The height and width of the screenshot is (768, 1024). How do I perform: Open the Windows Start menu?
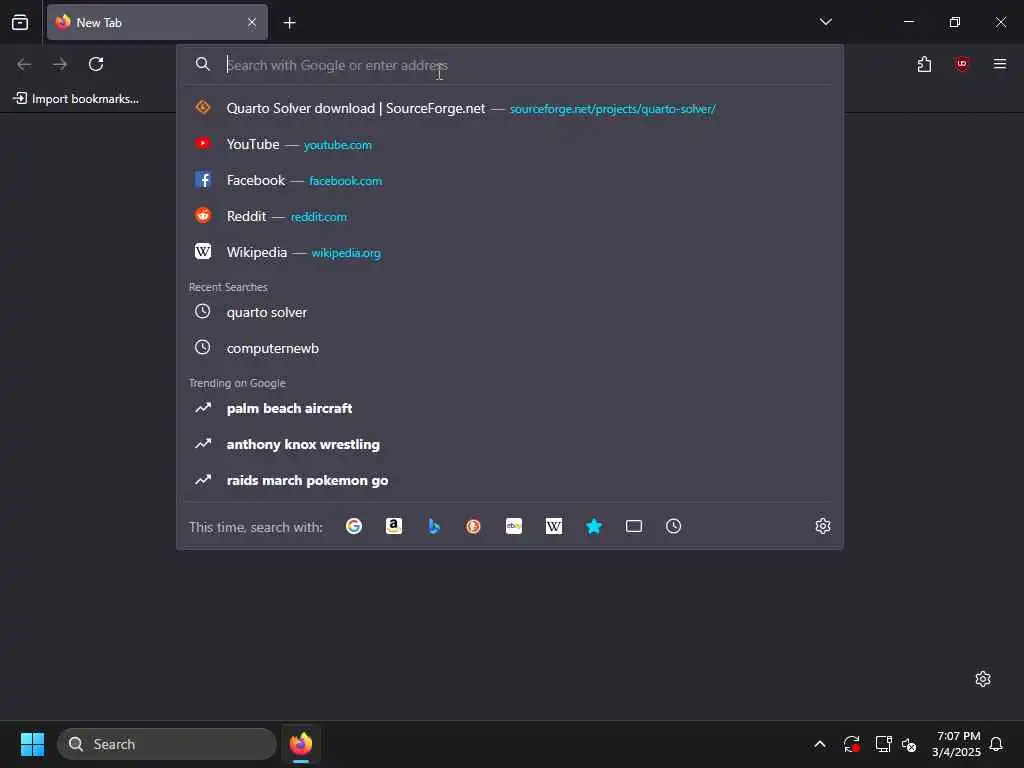[x=32, y=744]
